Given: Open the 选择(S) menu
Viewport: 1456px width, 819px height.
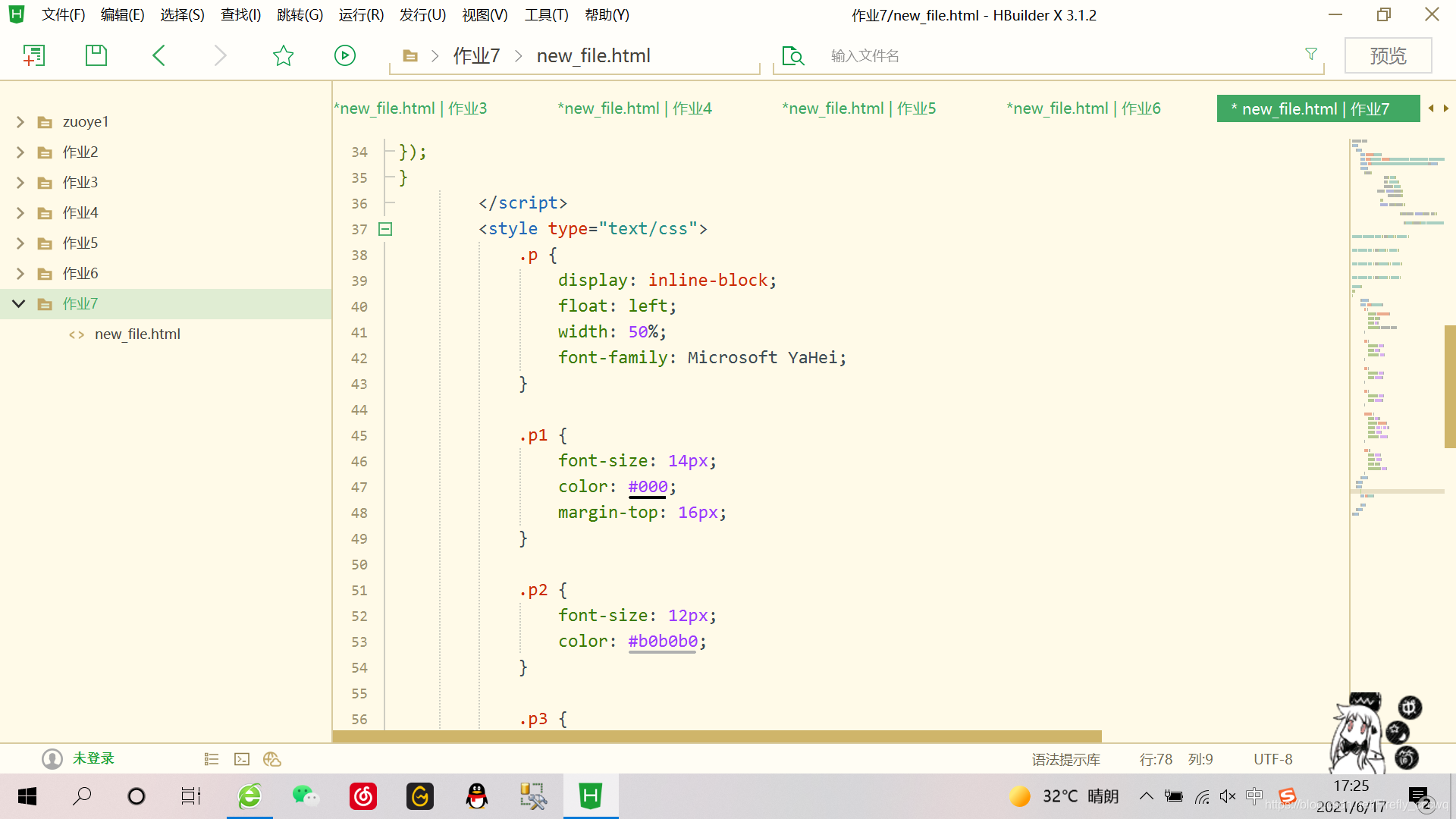Looking at the screenshot, I should point(182,15).
